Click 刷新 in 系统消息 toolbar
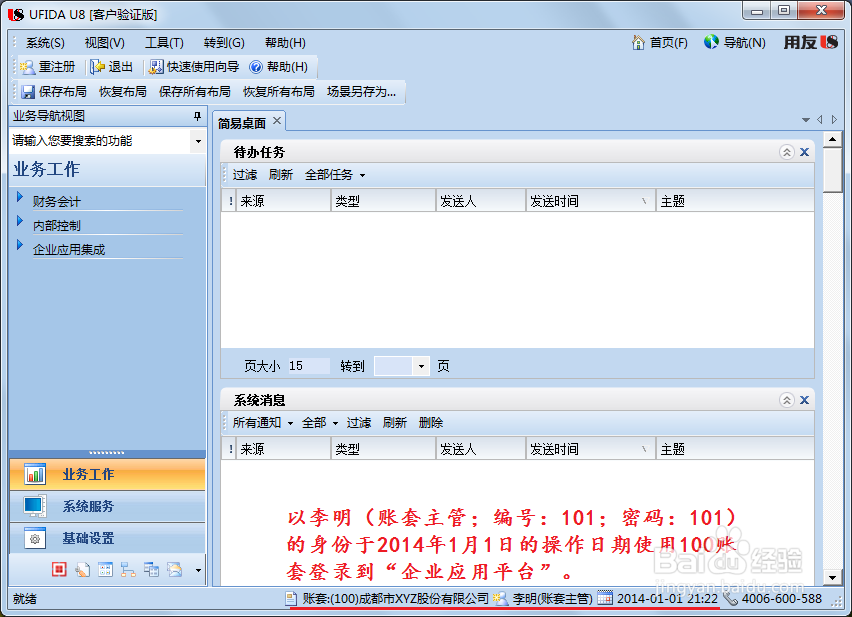The image size is (852, 617). [x=394, y=423]
